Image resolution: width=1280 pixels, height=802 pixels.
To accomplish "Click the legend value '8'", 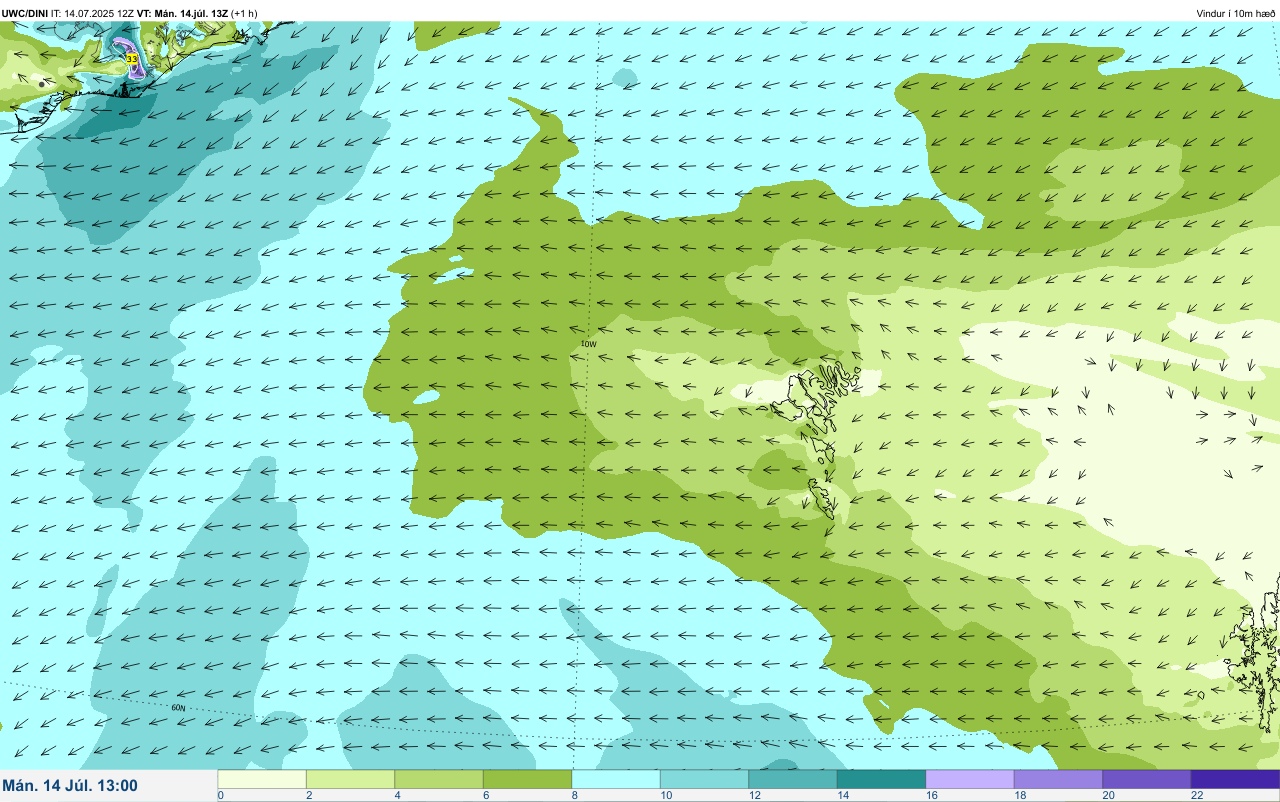I will point(573,795).
